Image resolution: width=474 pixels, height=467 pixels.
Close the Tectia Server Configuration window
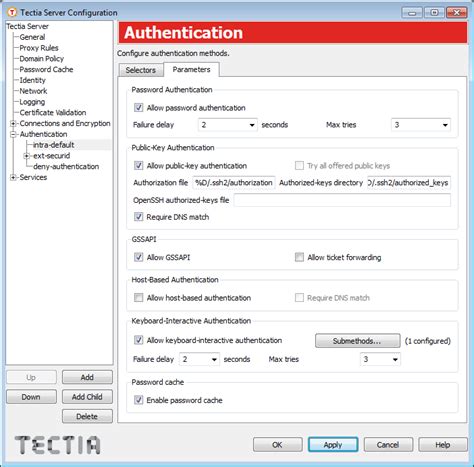click(x=456, y=13)
